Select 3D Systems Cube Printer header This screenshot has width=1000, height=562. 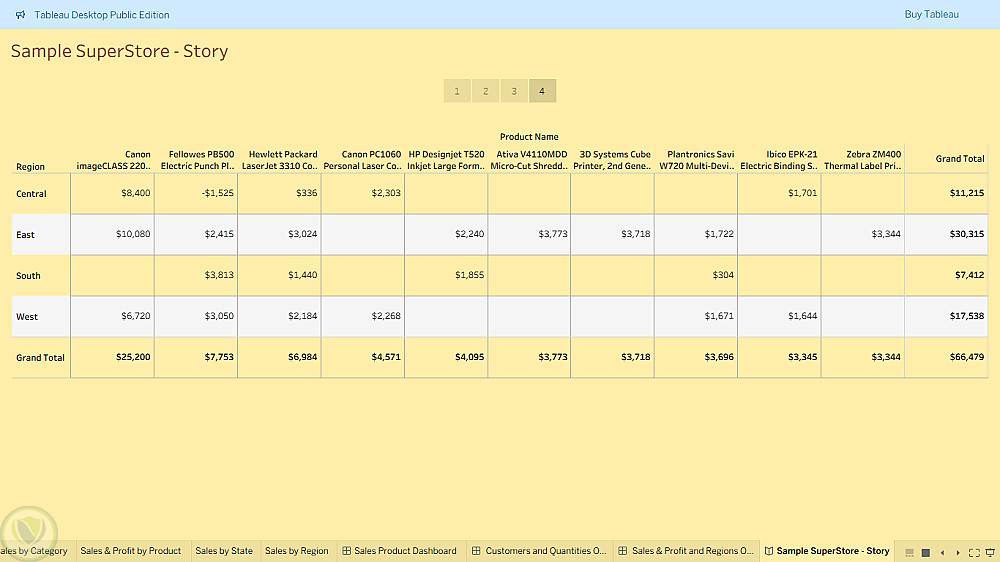612,159
